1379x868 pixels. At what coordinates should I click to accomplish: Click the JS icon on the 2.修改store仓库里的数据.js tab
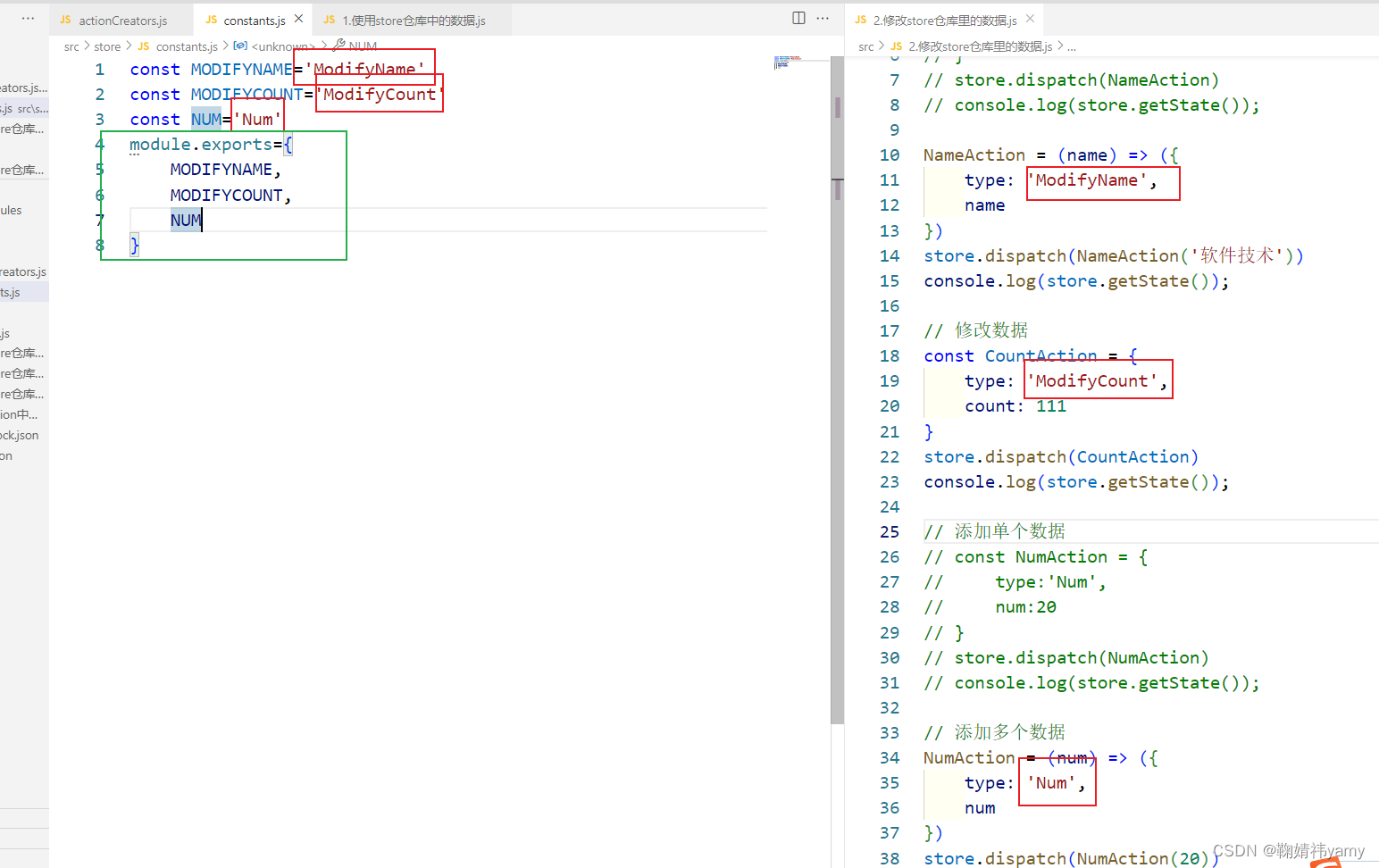861,18
